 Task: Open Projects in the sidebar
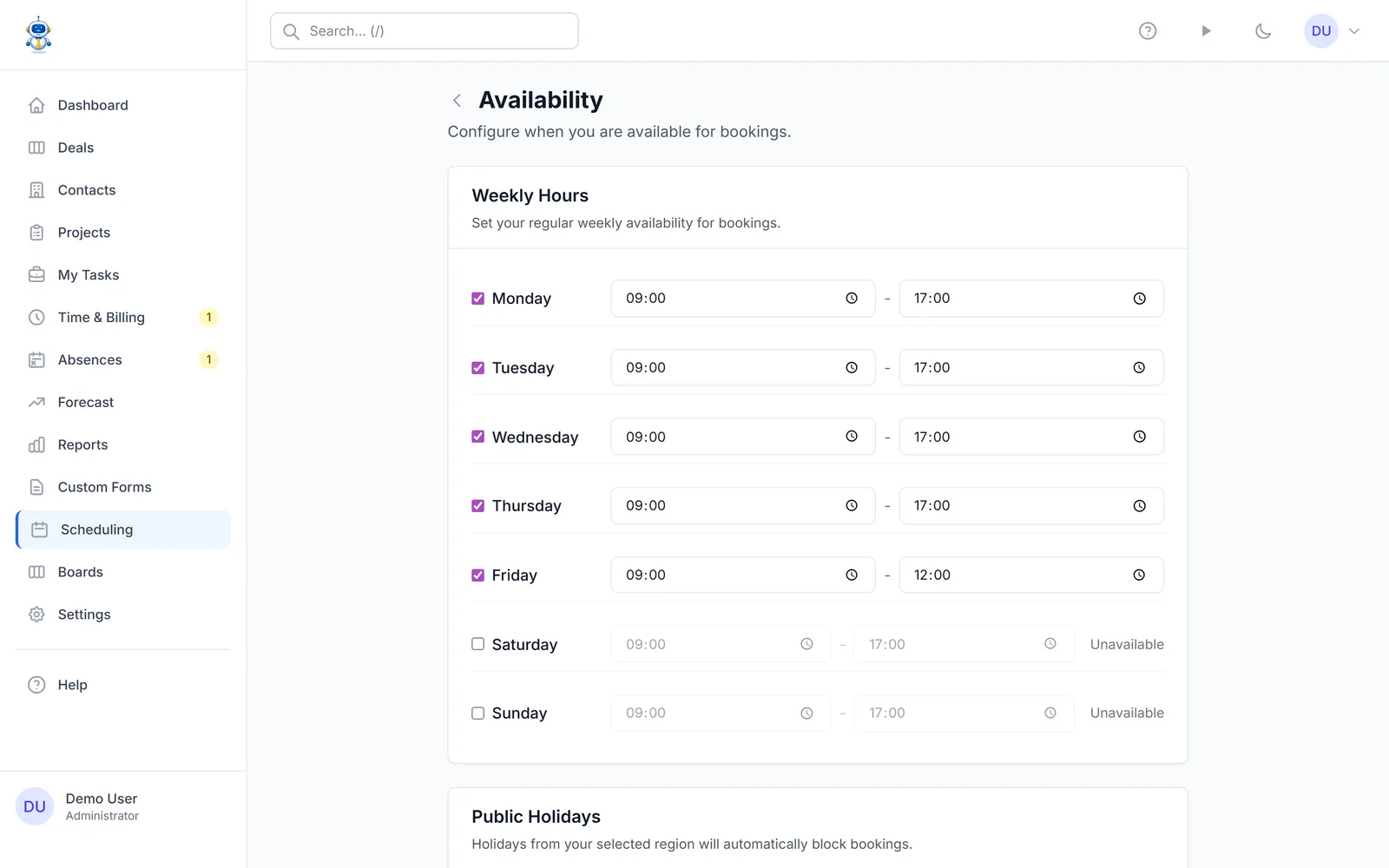(123, 233)
